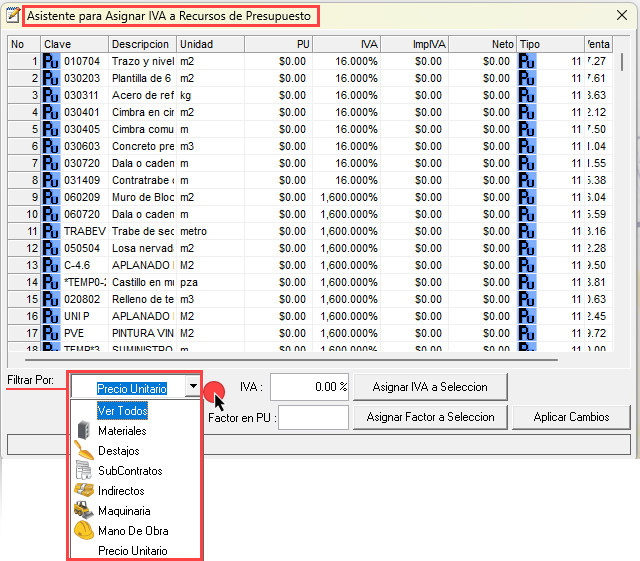The width and height of the screenshot is (640, 561).
Task: Choose the Destajos trowel icon option
Action: pos(84,450)
